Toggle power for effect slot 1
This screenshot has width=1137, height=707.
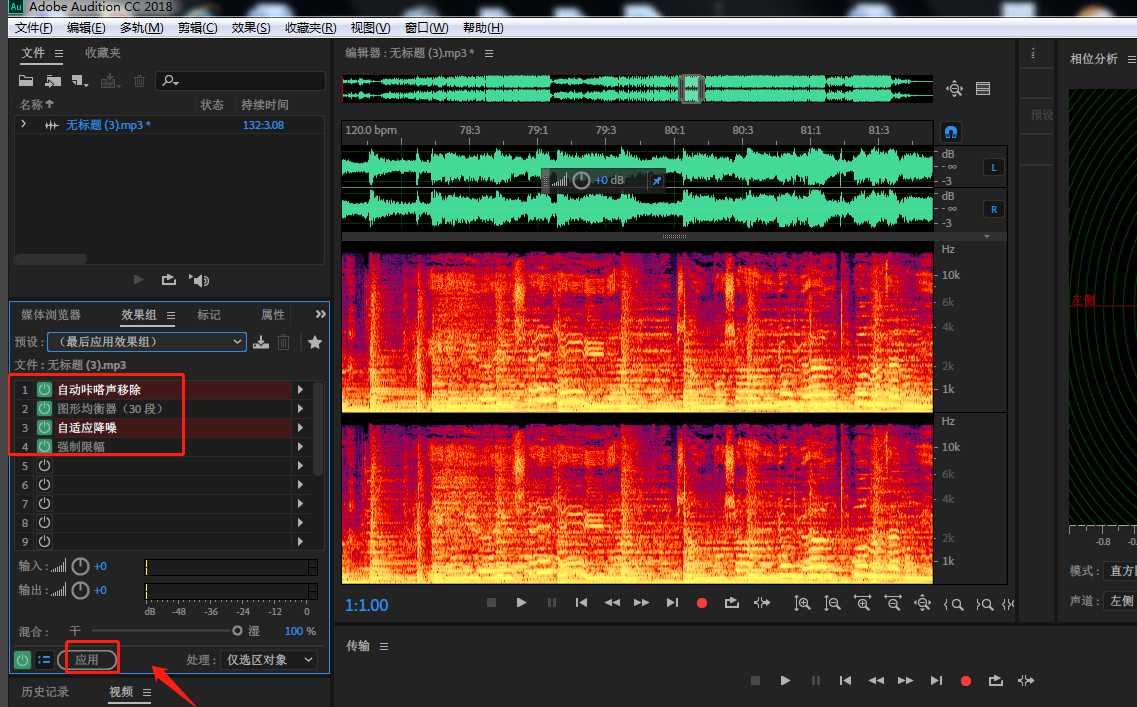pos(44,389)
